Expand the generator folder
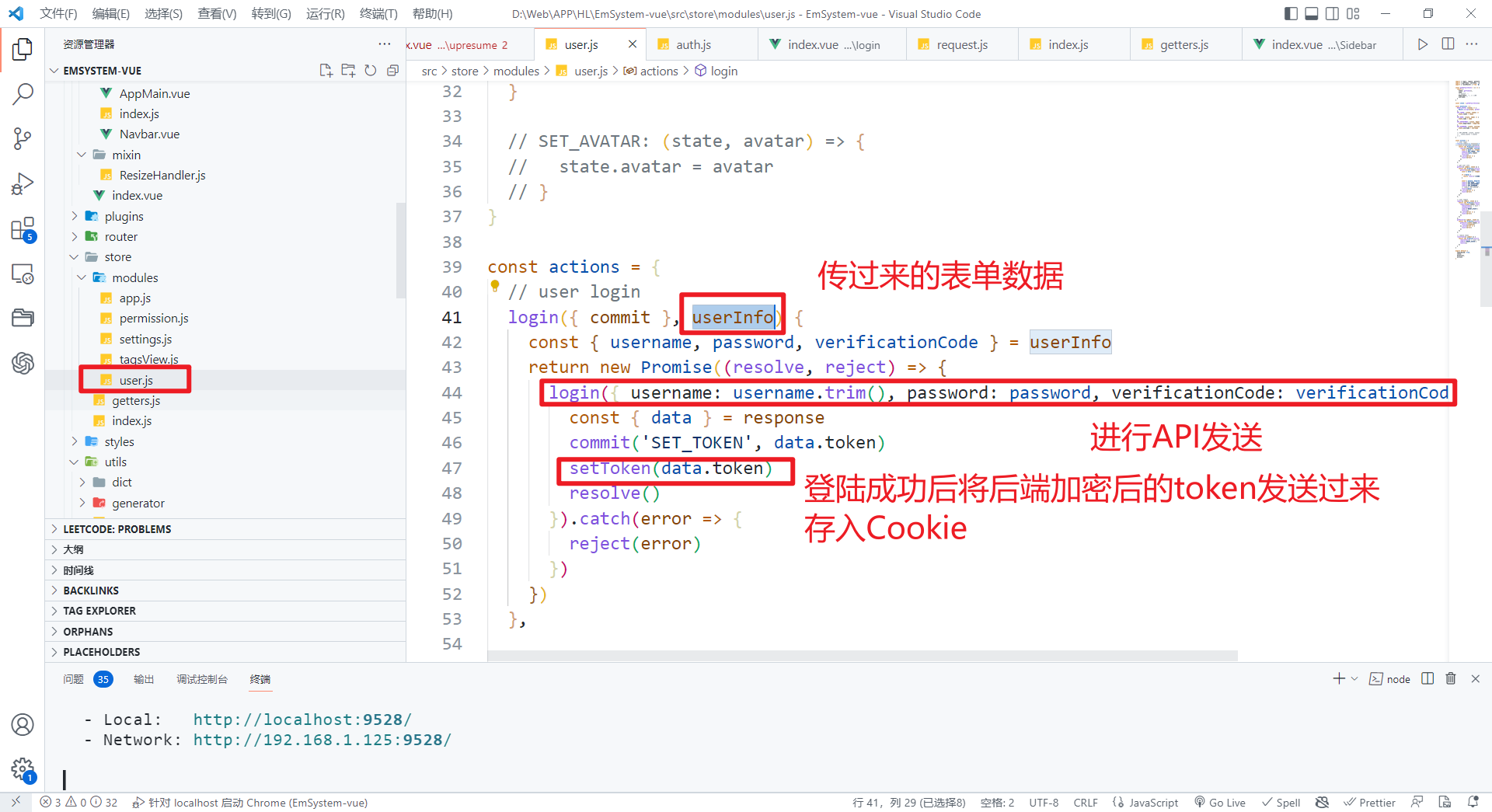The height and width of the screenshot is (812, 1492). [138, 503]
